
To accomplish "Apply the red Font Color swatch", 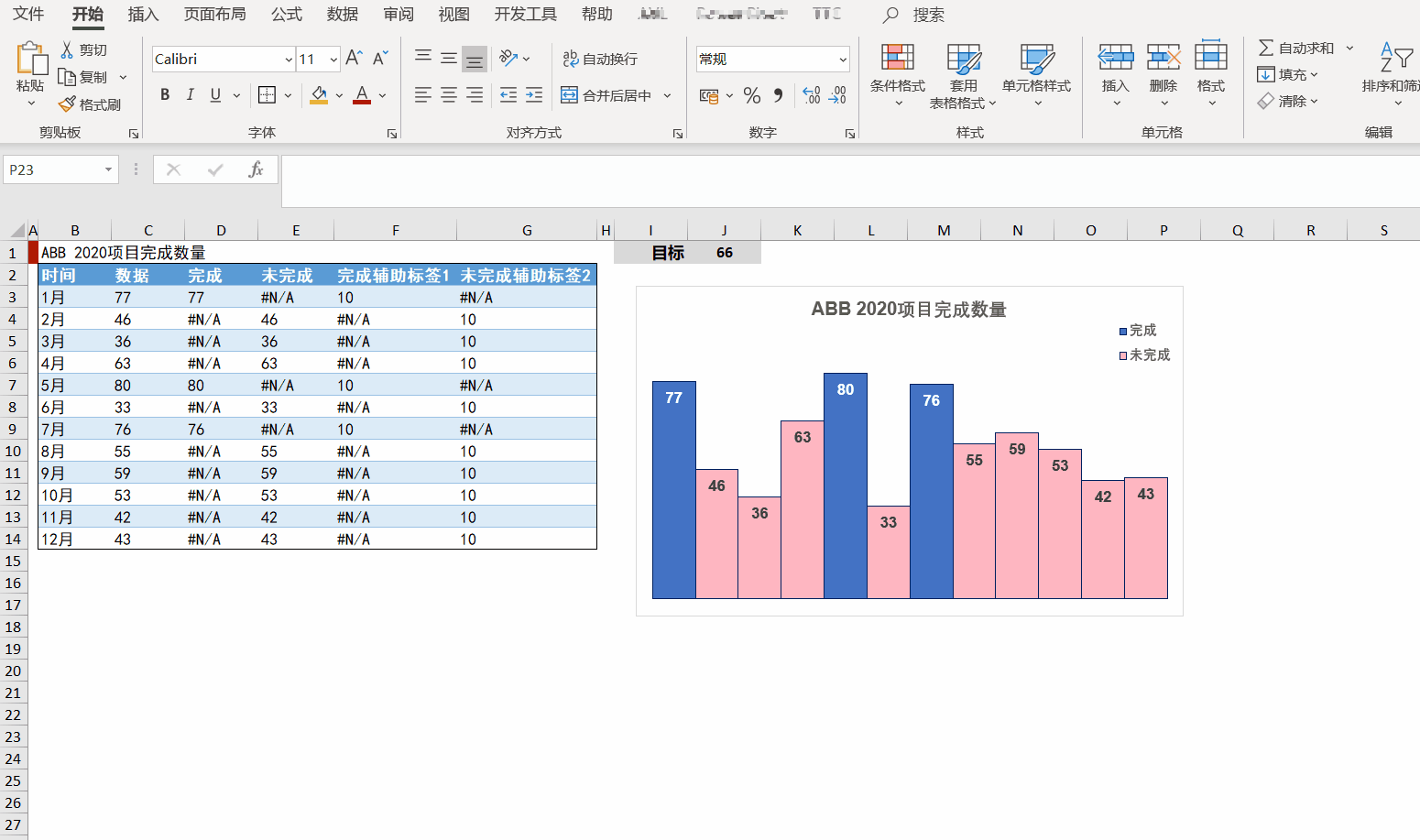I will 362,94.
